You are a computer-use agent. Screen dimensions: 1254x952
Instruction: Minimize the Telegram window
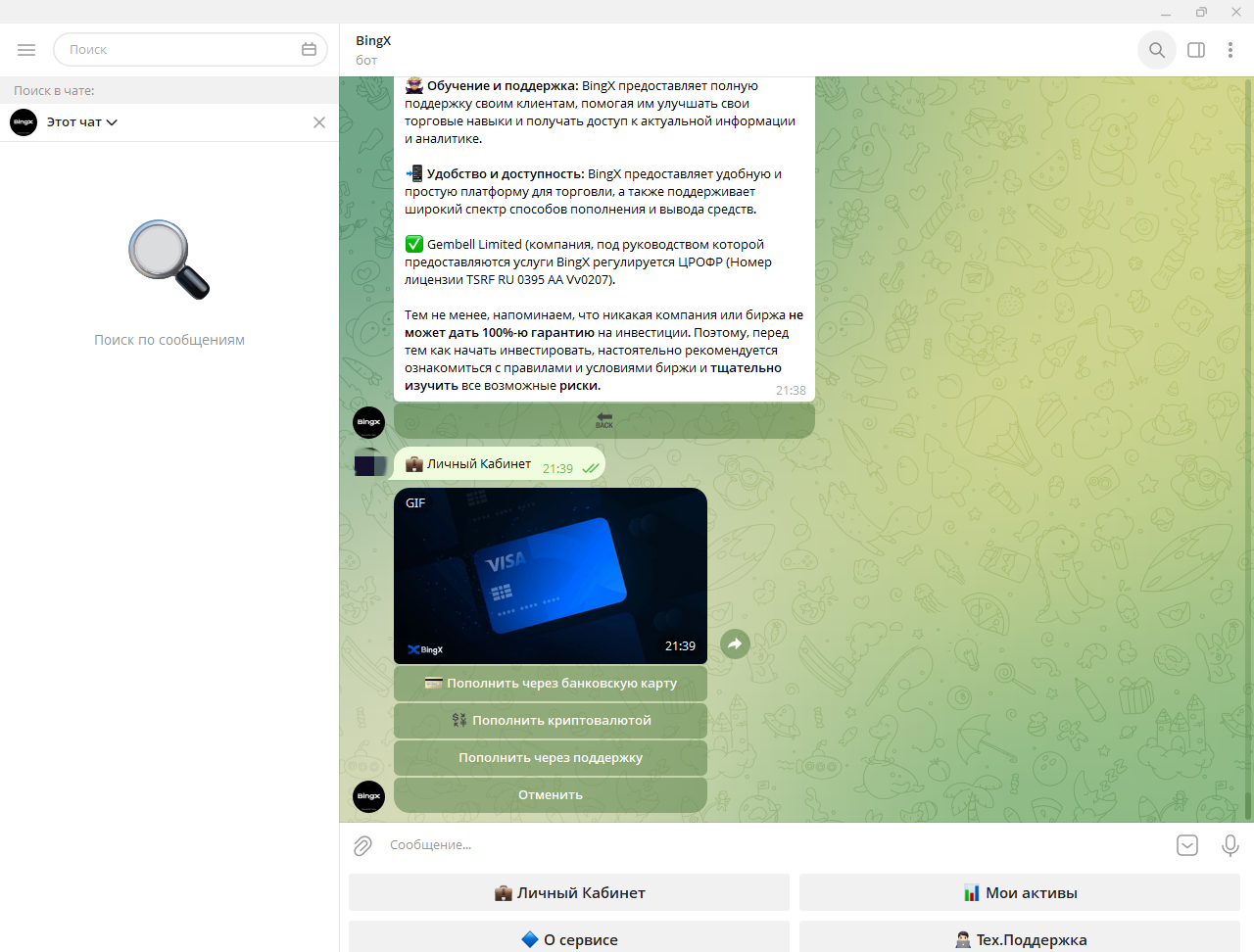(x=1166, y=12)
